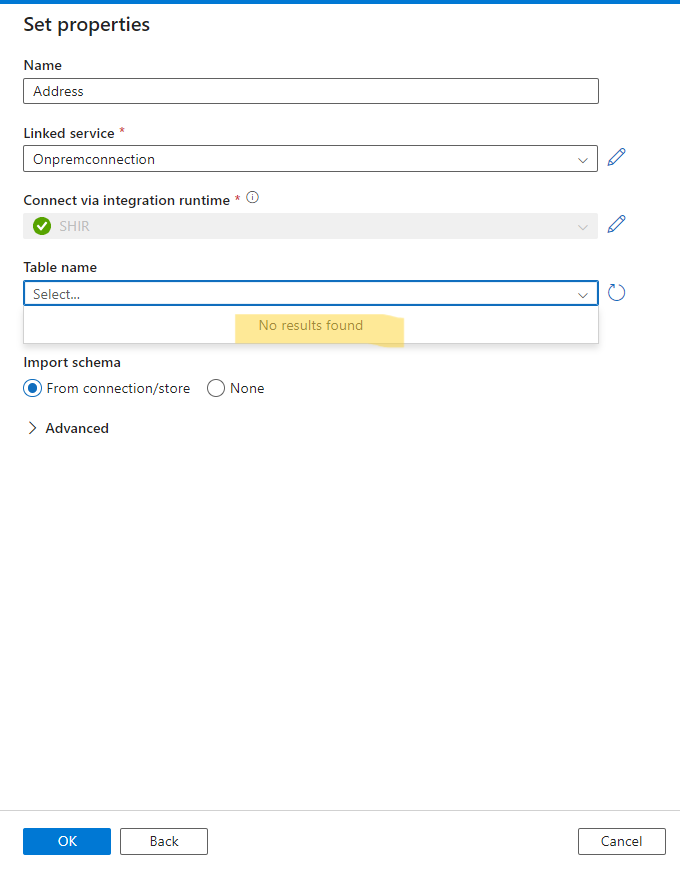This screenshot has height=869, width=680.
Task: Refresh the Table name list
Action: [616, 292]
